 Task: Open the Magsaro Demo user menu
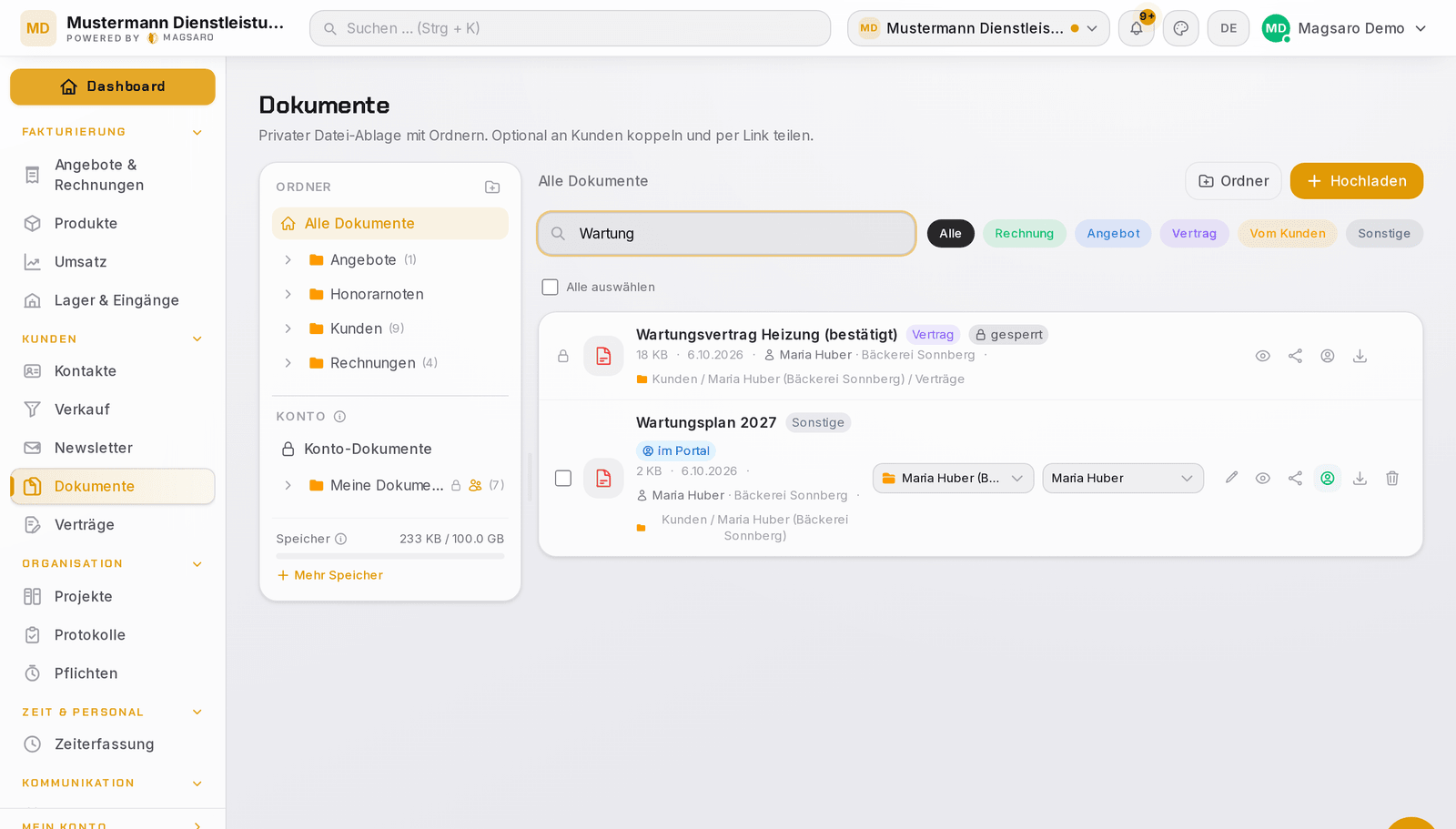(1344, 28)
